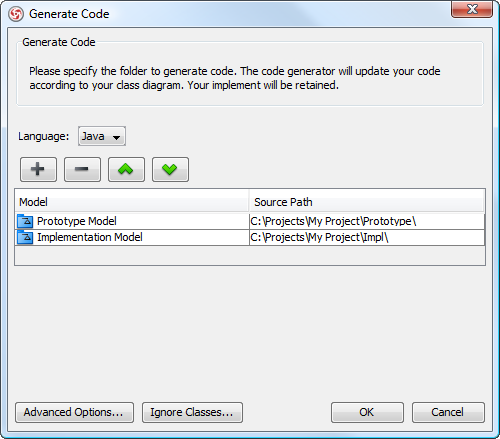Click the Implementation Model folder icon

(x=25, y=237)
